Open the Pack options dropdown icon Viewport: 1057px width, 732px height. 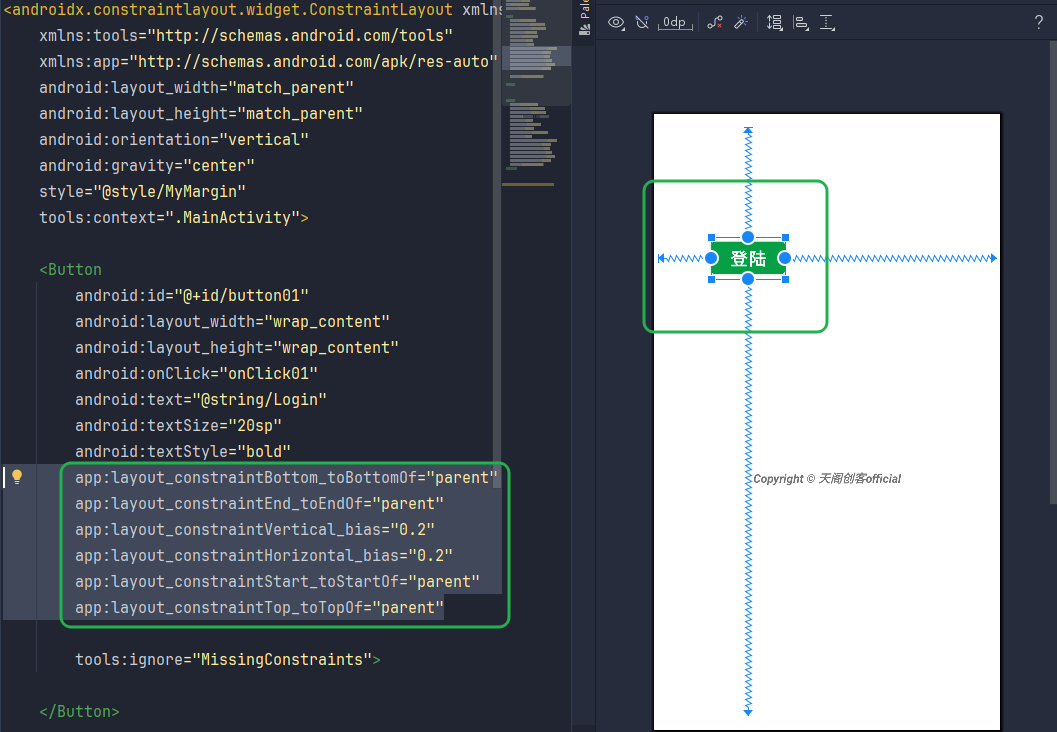click(x=774, y=22)
